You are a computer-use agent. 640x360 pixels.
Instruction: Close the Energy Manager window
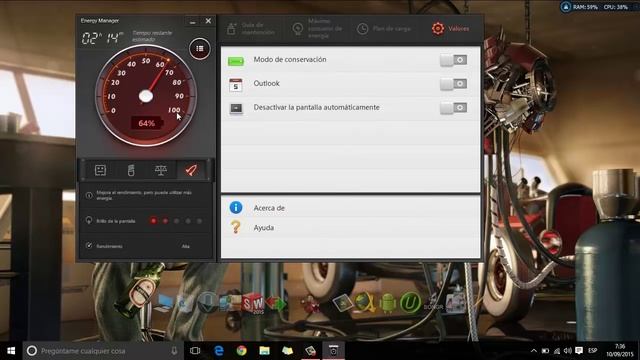click(x=208, y=21)
